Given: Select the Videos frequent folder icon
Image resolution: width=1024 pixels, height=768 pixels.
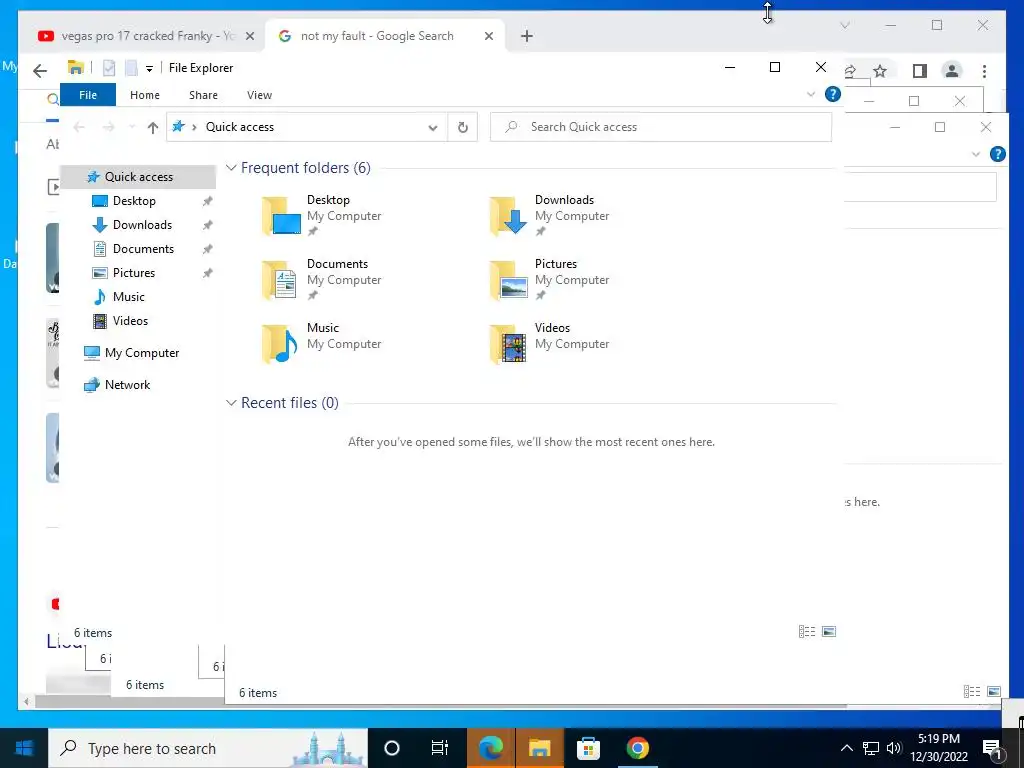Looking at the screenshot, I should [x=509, y=344].
